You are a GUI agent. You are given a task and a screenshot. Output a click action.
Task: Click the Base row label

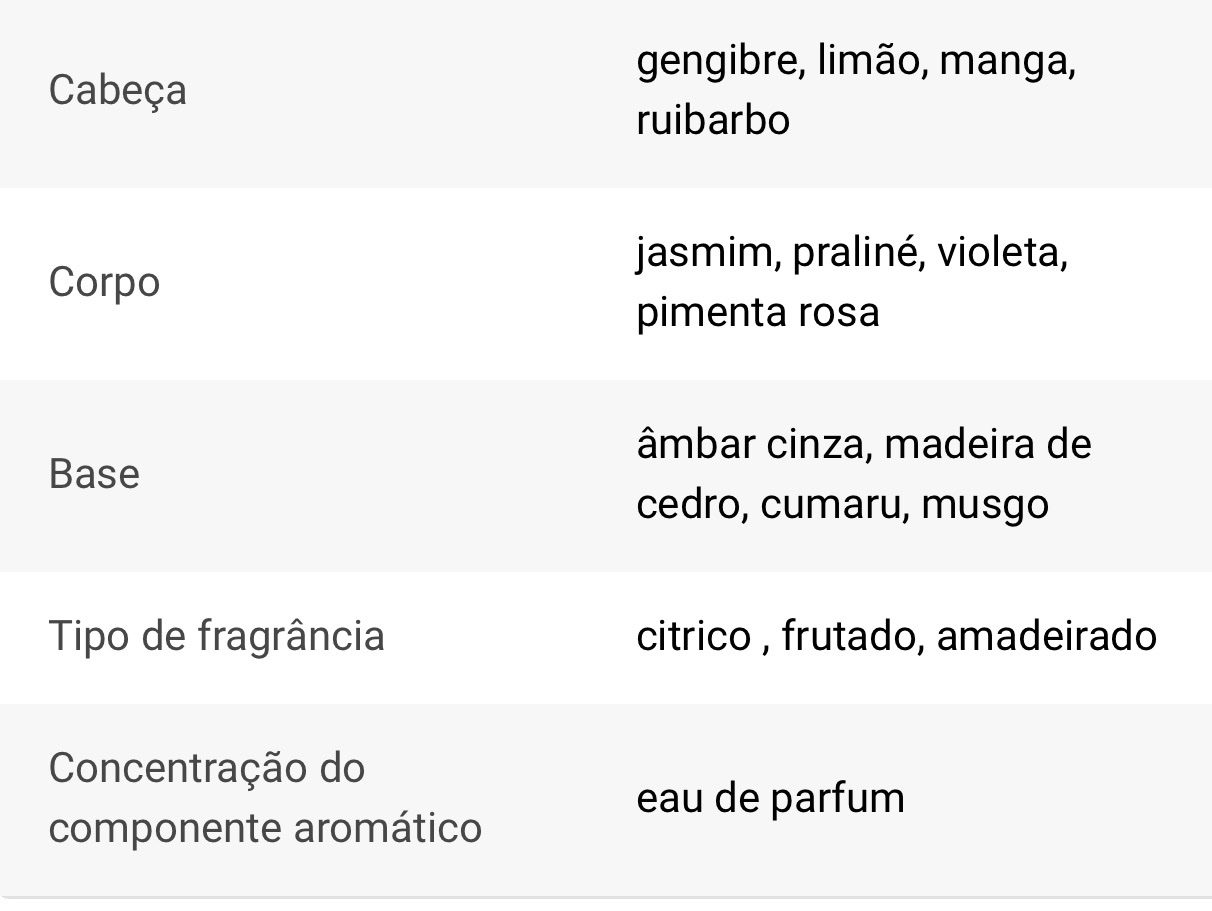[94, 475]
